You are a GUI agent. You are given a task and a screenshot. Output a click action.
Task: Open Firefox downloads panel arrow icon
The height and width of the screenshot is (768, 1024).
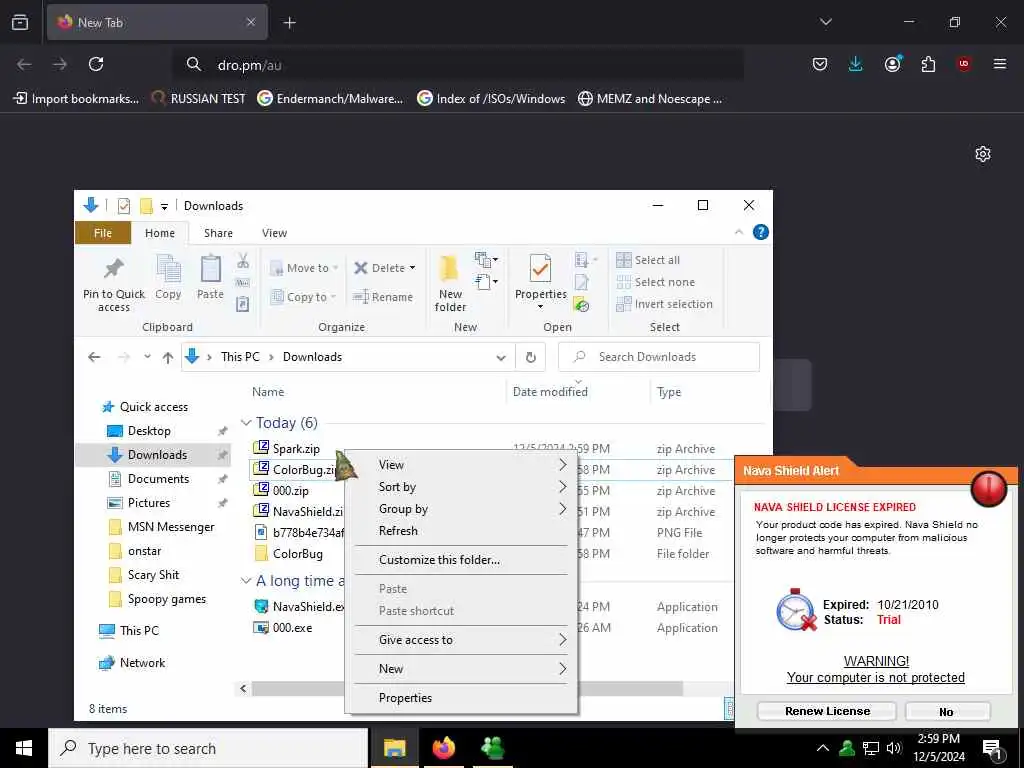click(x=856, y=64)
